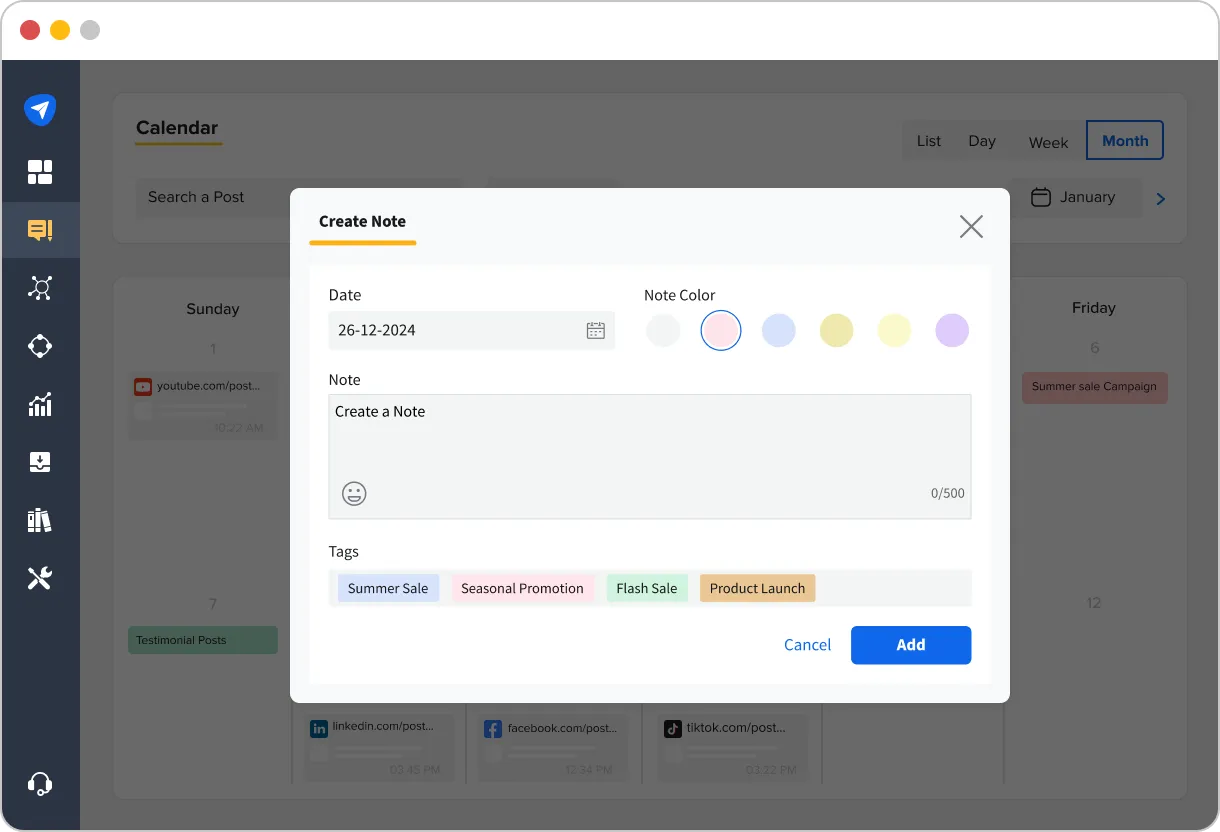Switch to List view
The height and width of the screenshot is (832, 1220).
coord(929,141)
